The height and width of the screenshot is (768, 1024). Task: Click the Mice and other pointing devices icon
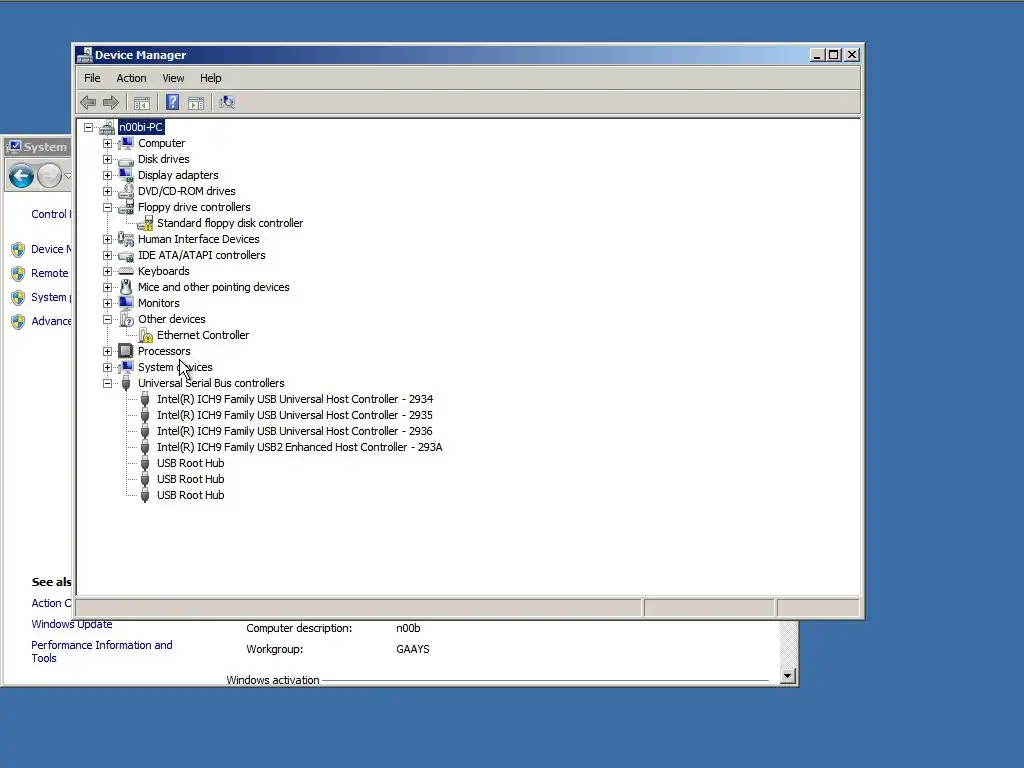(x=126, y=287)
